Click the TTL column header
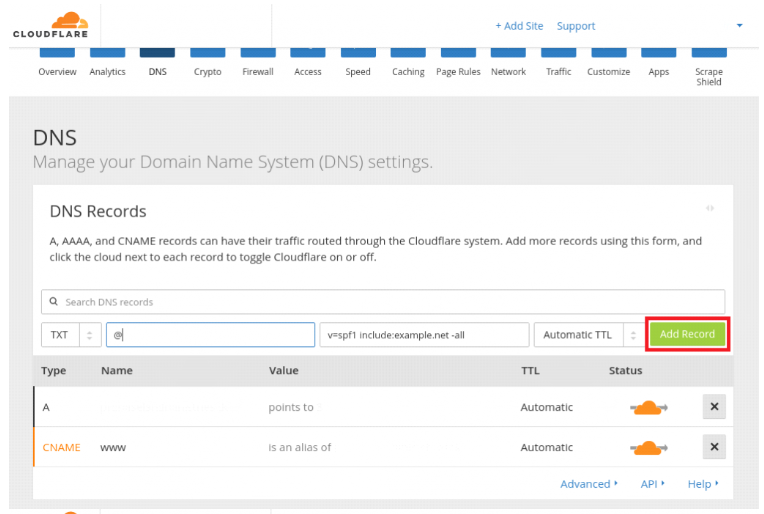This screenshot has height=514, width=764. 531,371
